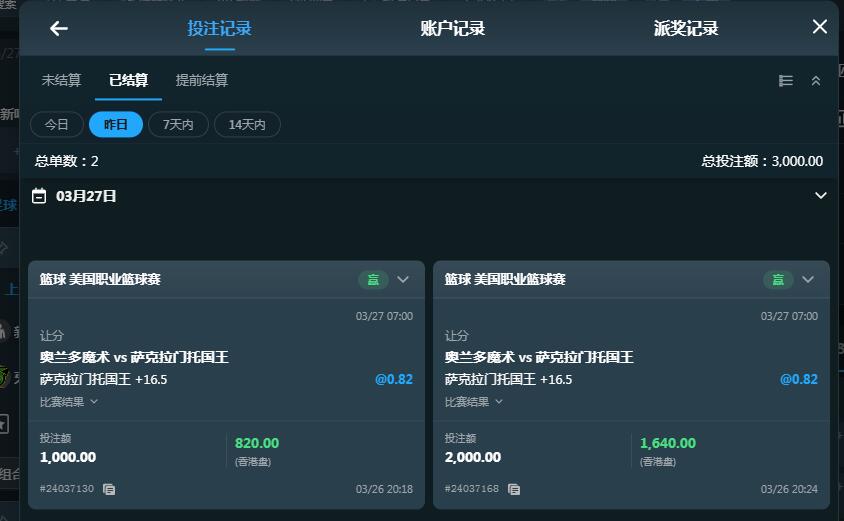Copy bet order number #24037130

109,489
